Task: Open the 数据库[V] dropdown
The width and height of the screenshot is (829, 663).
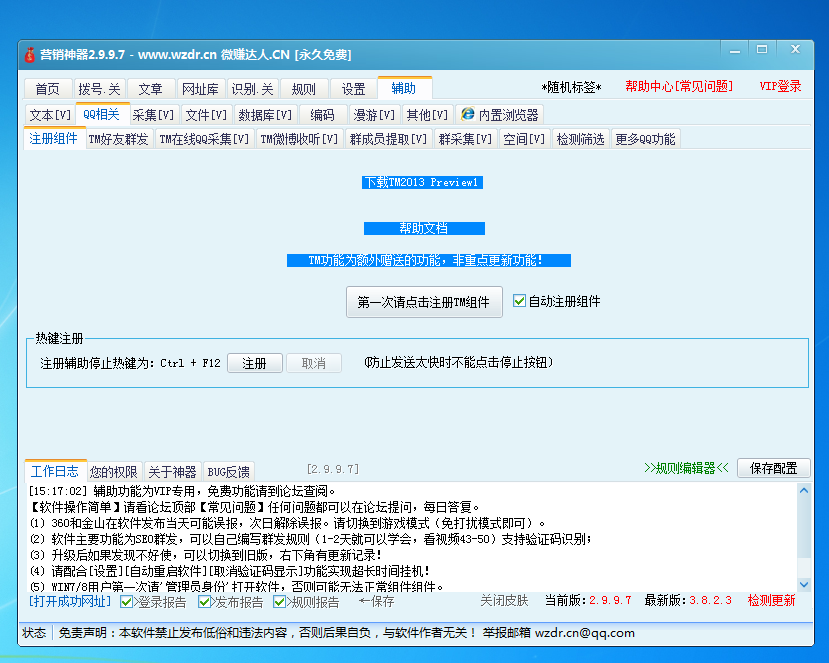Action: pyautogui.click(x=262, y=113)
